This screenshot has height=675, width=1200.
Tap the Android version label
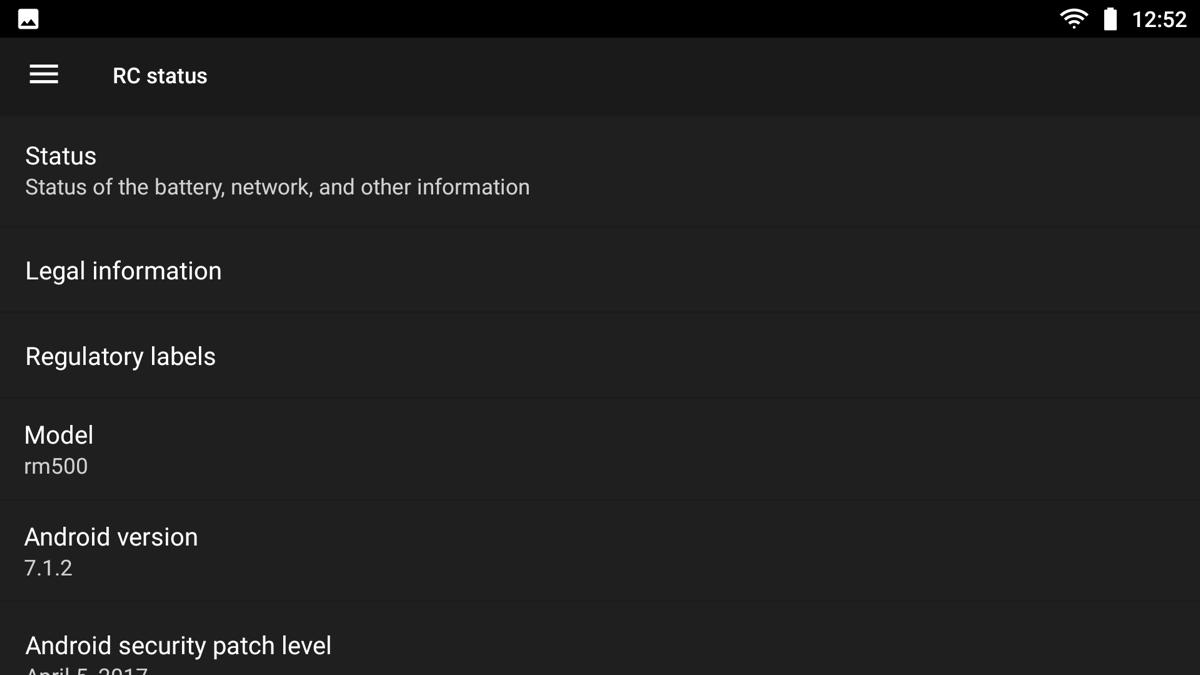(x=111, y=537)
